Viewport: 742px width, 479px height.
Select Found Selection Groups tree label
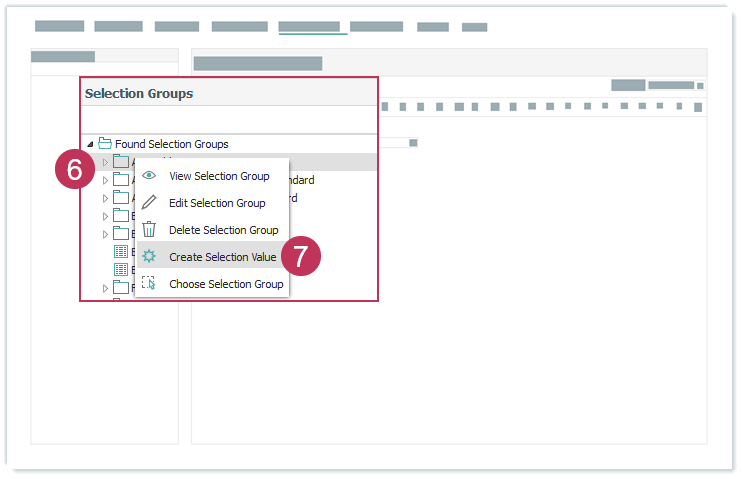(171, 144)
